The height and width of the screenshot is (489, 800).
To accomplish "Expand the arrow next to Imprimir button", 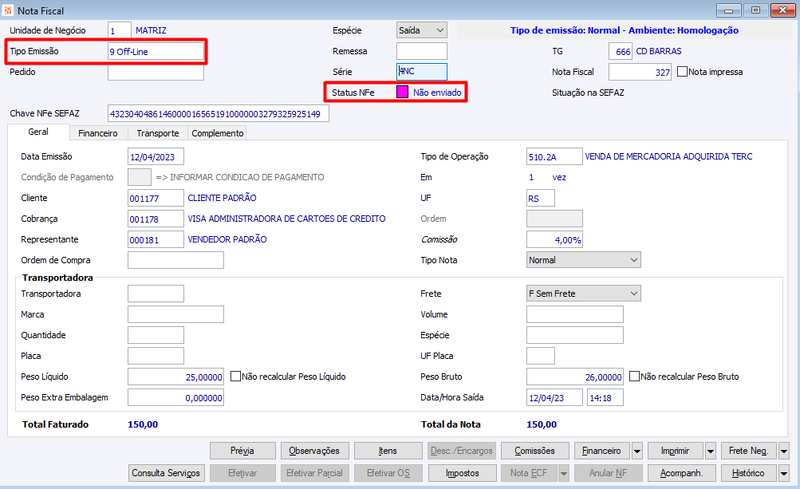I will (711, 451).
